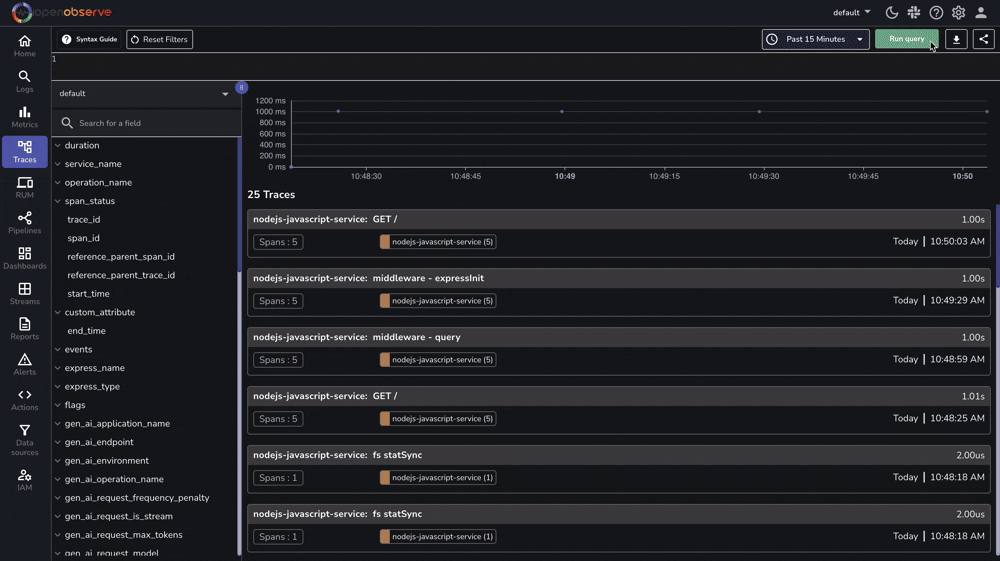This screenshot has width=1000, height=561.
Task: Open the help question-mark icon
Action: (936, 13)
